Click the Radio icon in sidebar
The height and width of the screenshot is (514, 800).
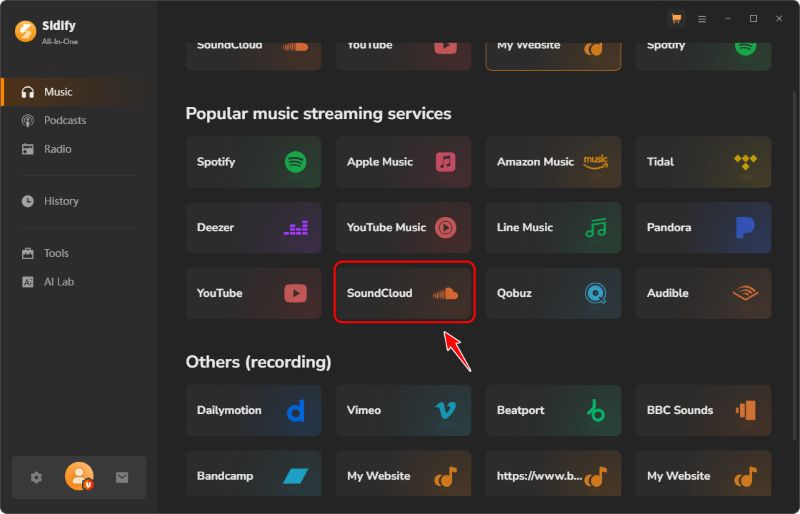pos(28,149)
